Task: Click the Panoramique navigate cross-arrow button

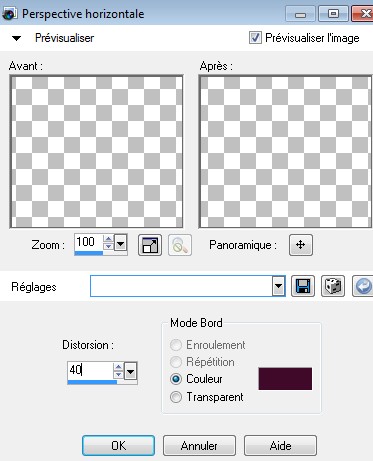Action: 301,245
